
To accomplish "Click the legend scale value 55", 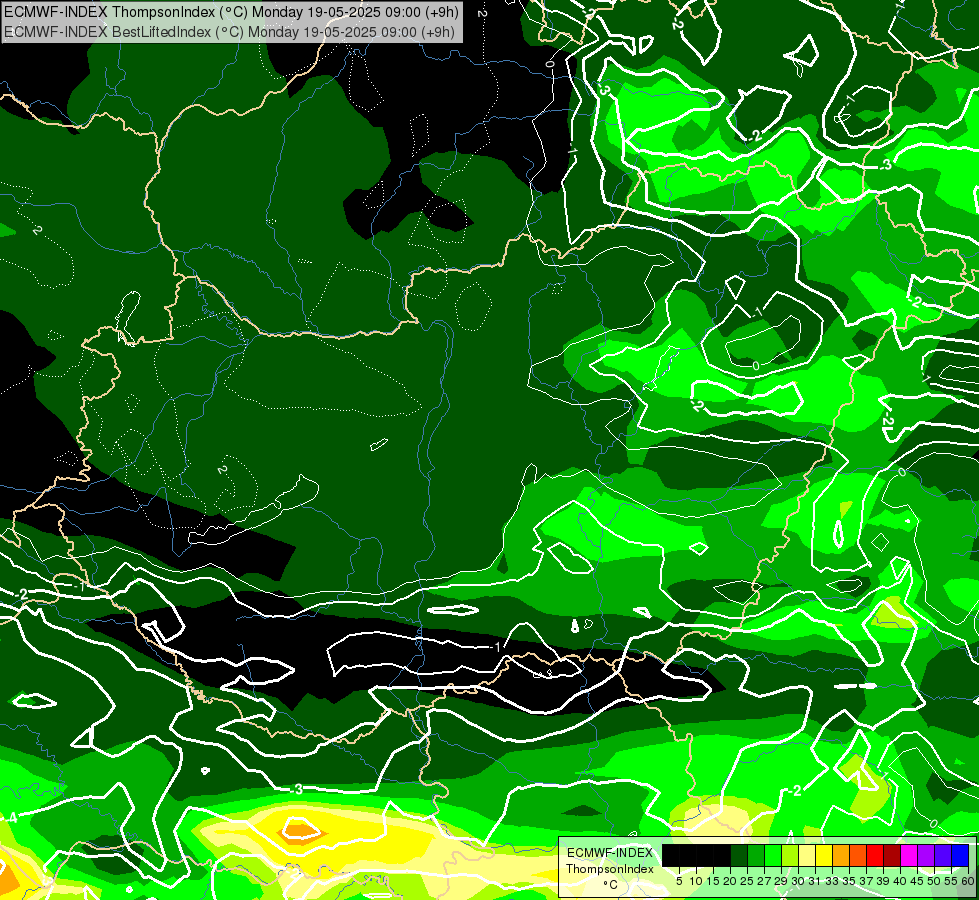I will click(x=952, y=881).
